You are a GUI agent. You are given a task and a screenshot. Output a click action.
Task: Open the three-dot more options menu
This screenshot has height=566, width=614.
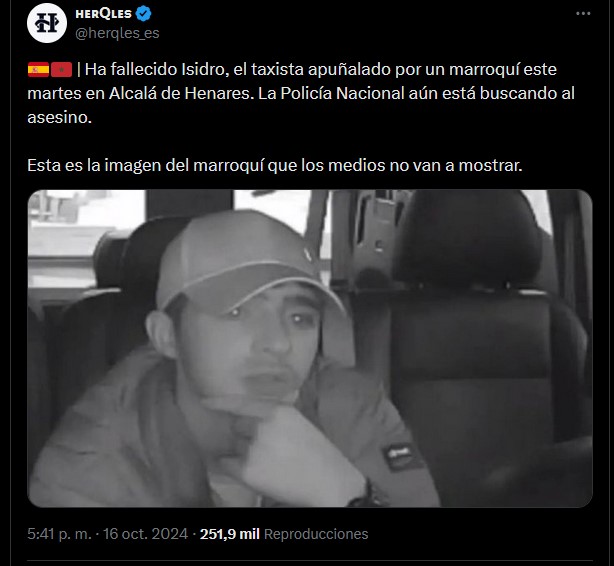click(x=583, y=14)
